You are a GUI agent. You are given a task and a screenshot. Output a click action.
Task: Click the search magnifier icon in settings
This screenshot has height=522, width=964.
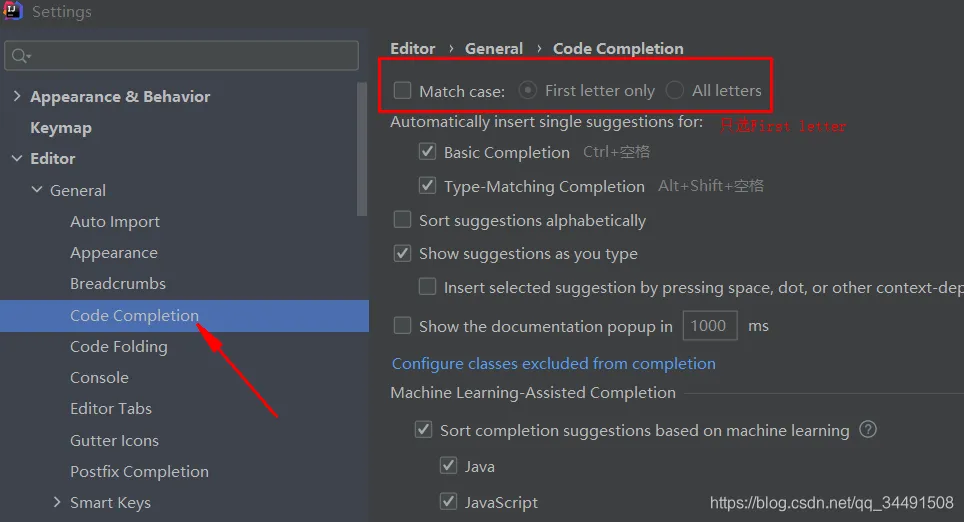(20, 56)
